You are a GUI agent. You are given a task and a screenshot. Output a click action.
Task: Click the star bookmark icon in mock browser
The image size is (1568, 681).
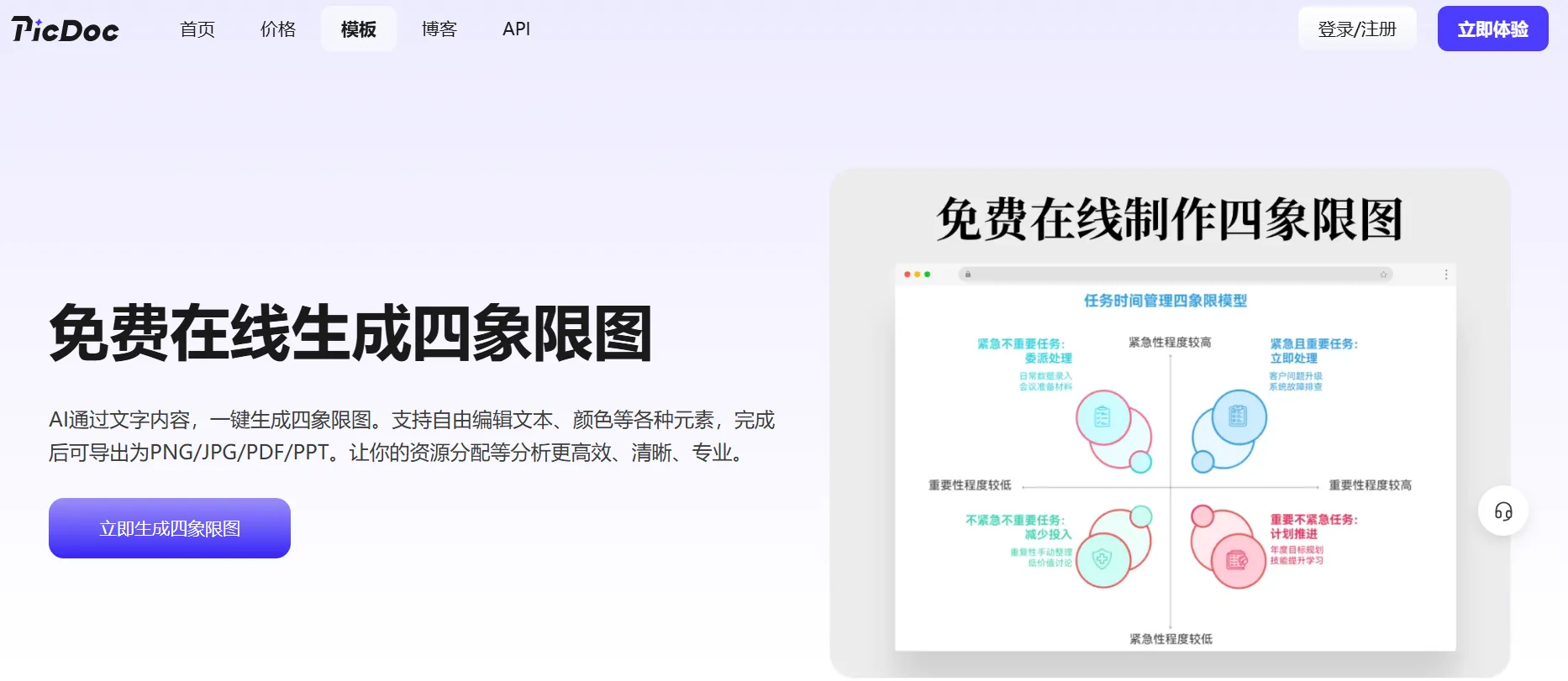(x=1383, y=275)
